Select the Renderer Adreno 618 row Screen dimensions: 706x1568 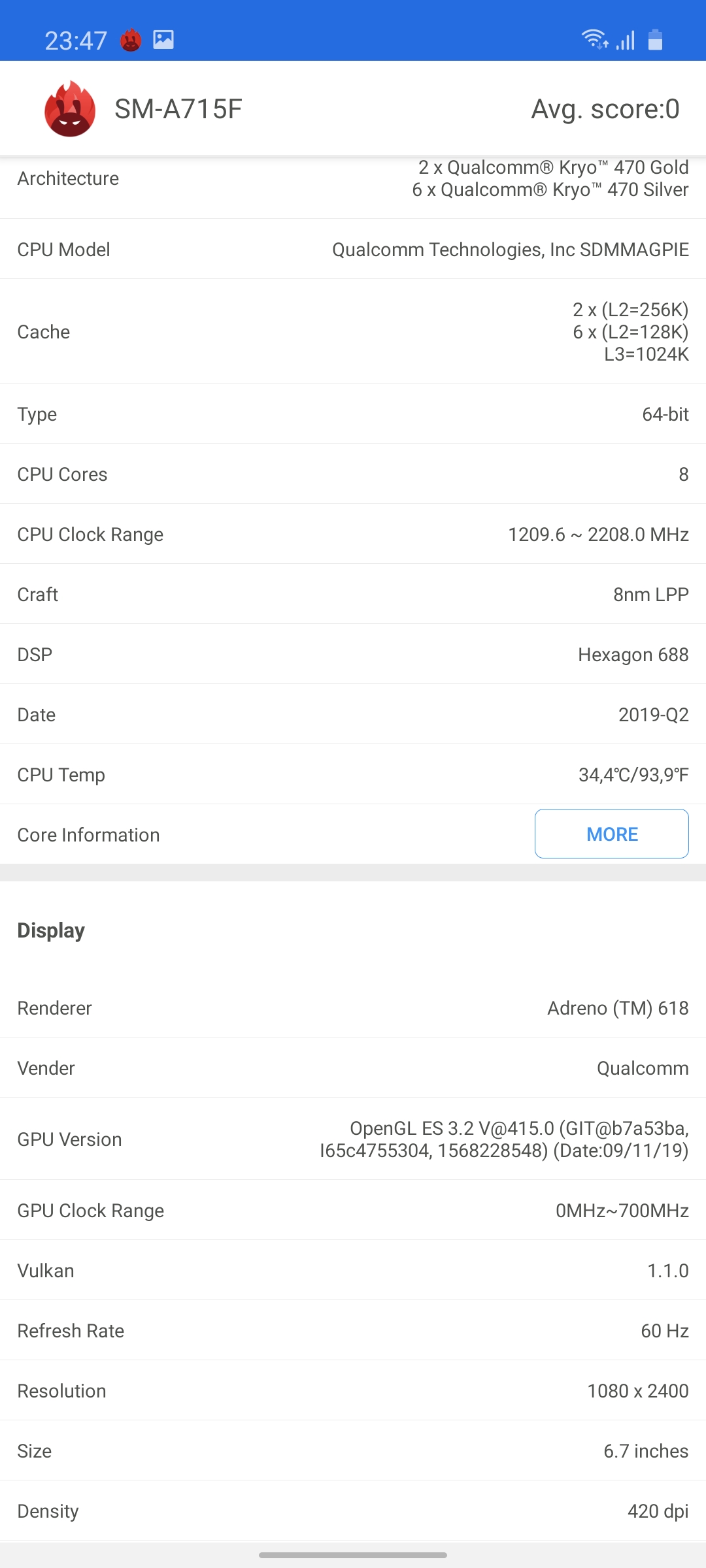point(353,1008)
